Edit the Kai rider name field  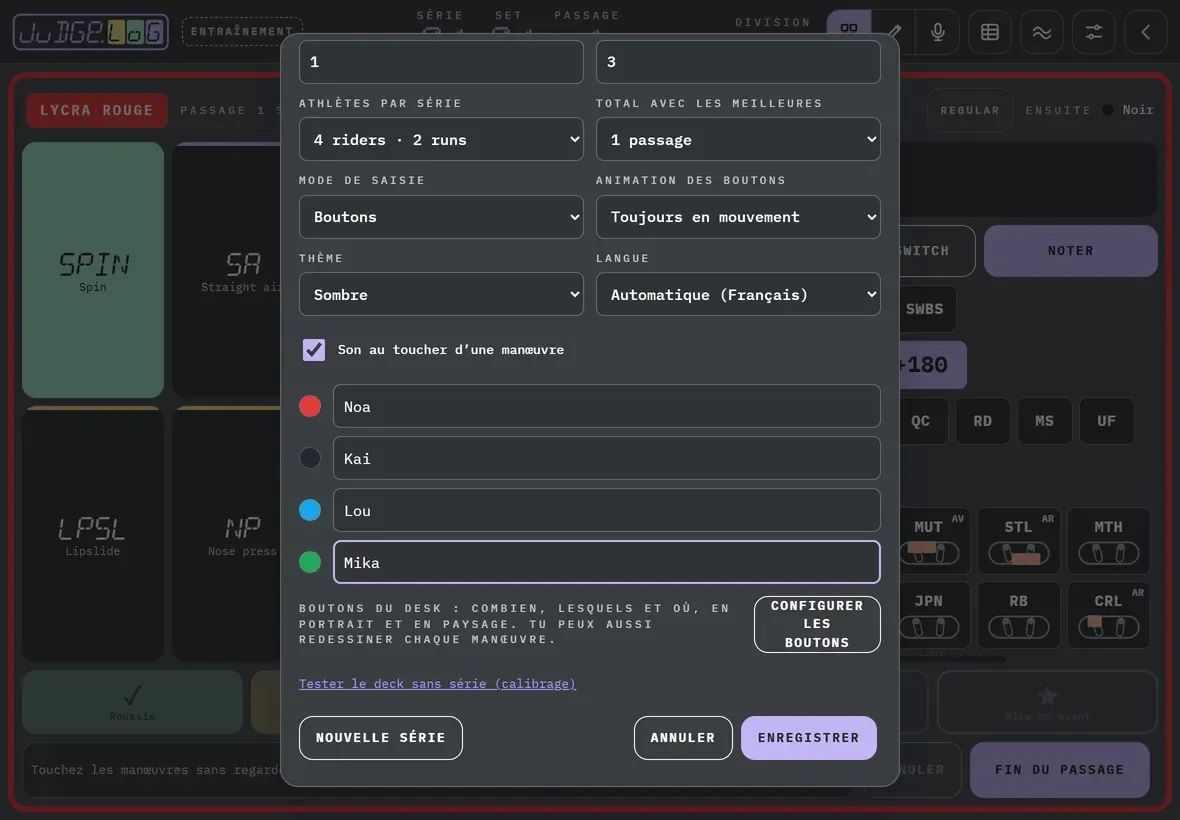click(x=607, y=458)
